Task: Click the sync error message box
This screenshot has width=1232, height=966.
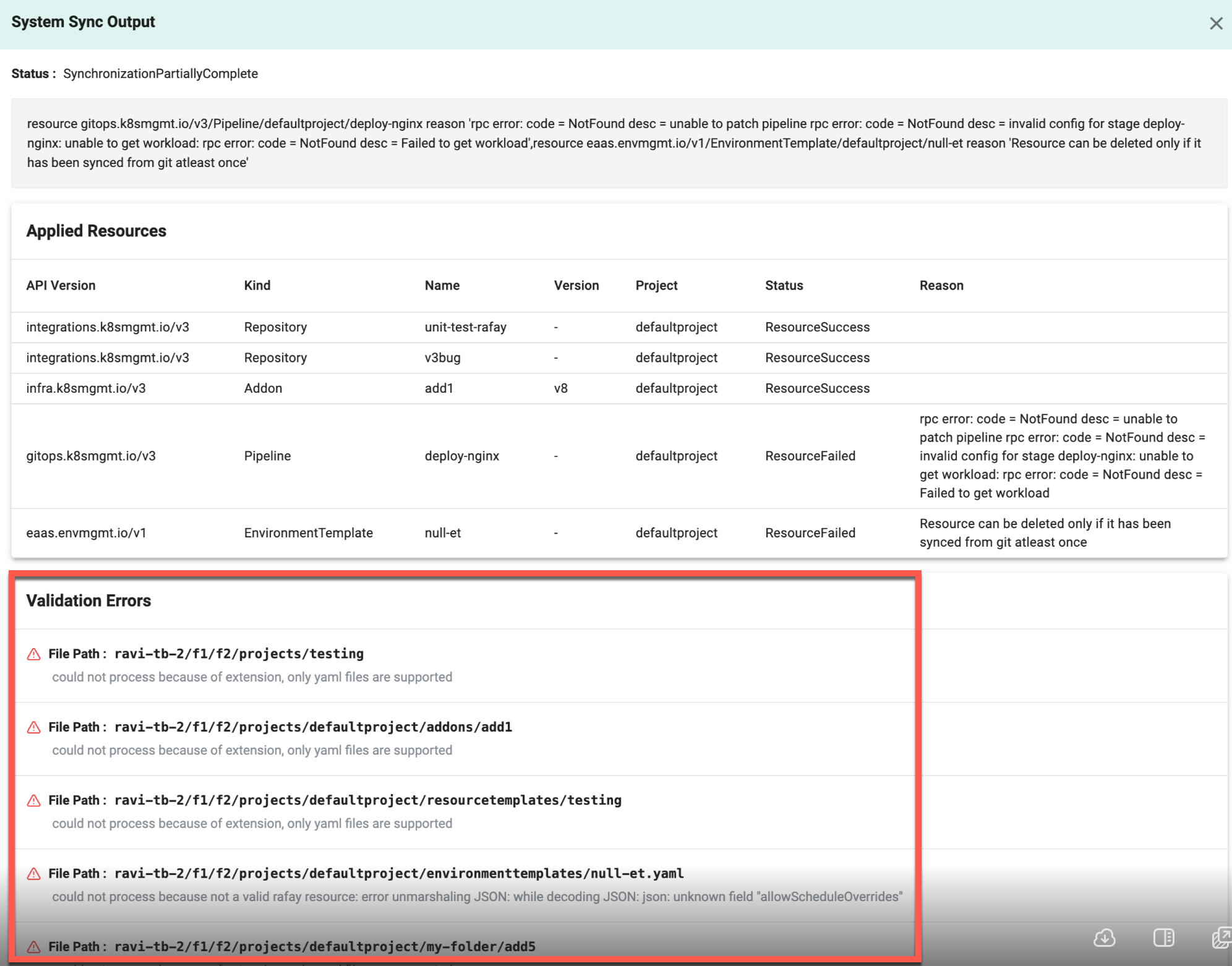Action: click(618, 143)
